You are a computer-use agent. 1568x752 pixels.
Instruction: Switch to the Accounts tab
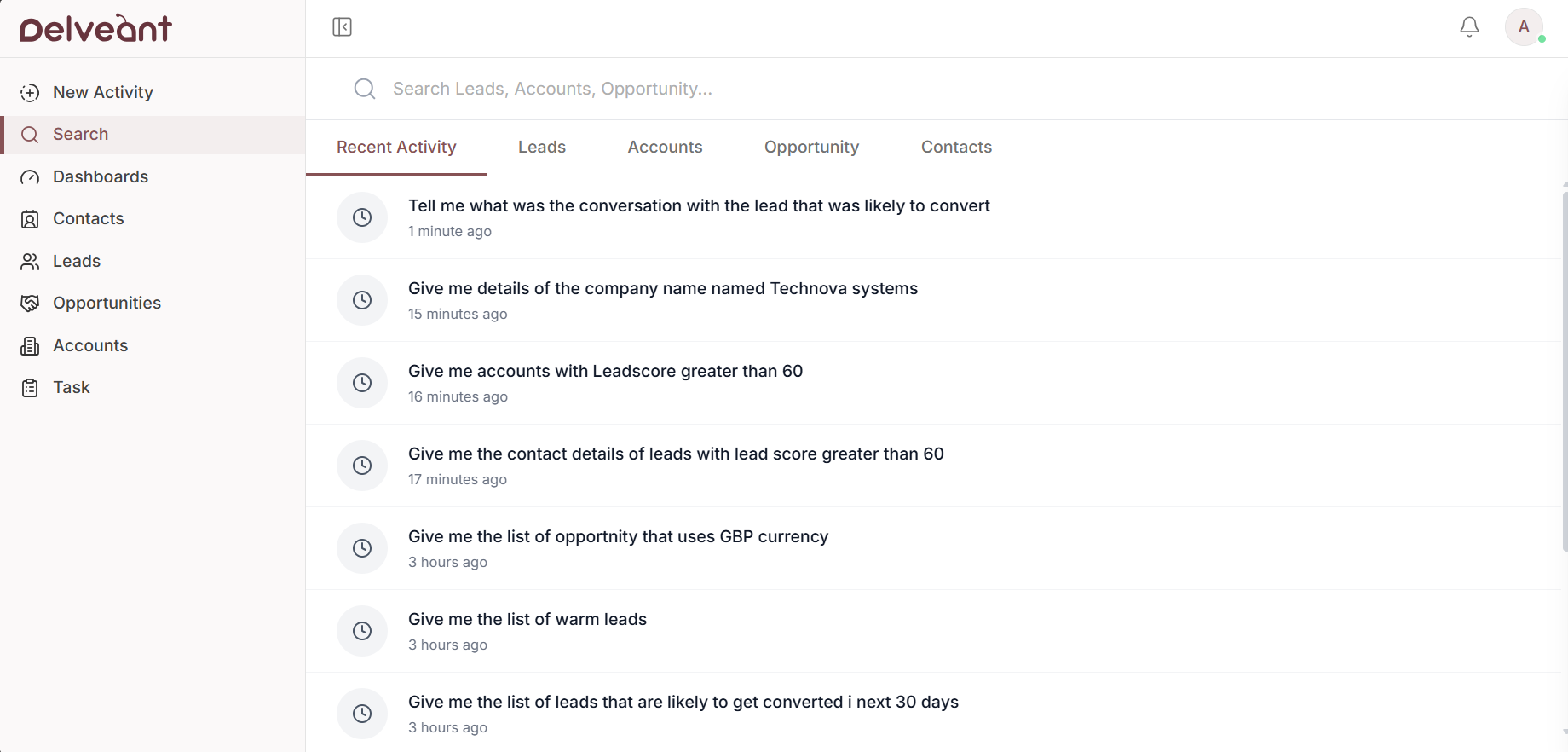(665, 148)
